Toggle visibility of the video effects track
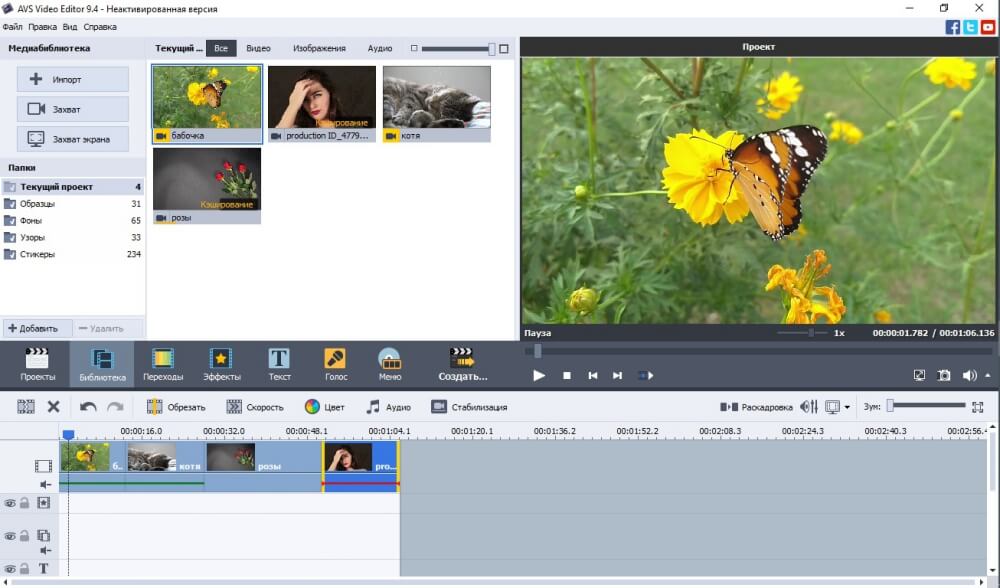1000x588 pixels. (x=10, y=503)
